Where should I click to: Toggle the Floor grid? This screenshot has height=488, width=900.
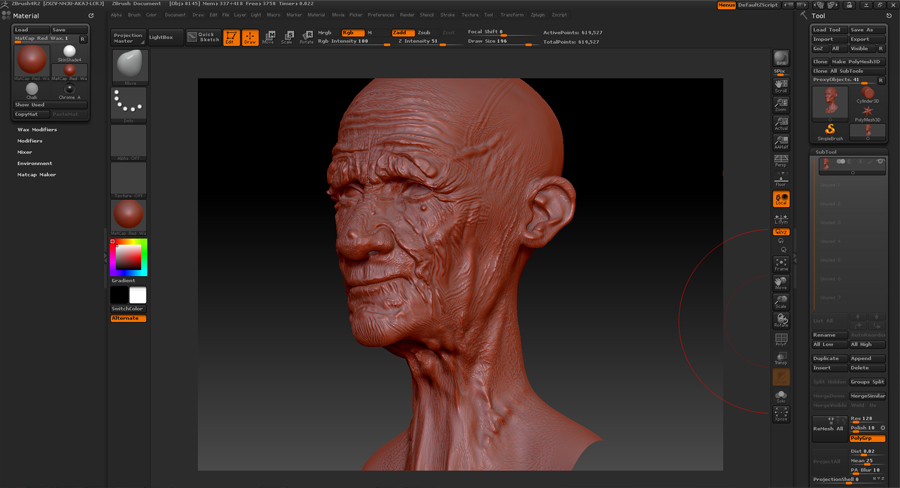coord(781,179)
